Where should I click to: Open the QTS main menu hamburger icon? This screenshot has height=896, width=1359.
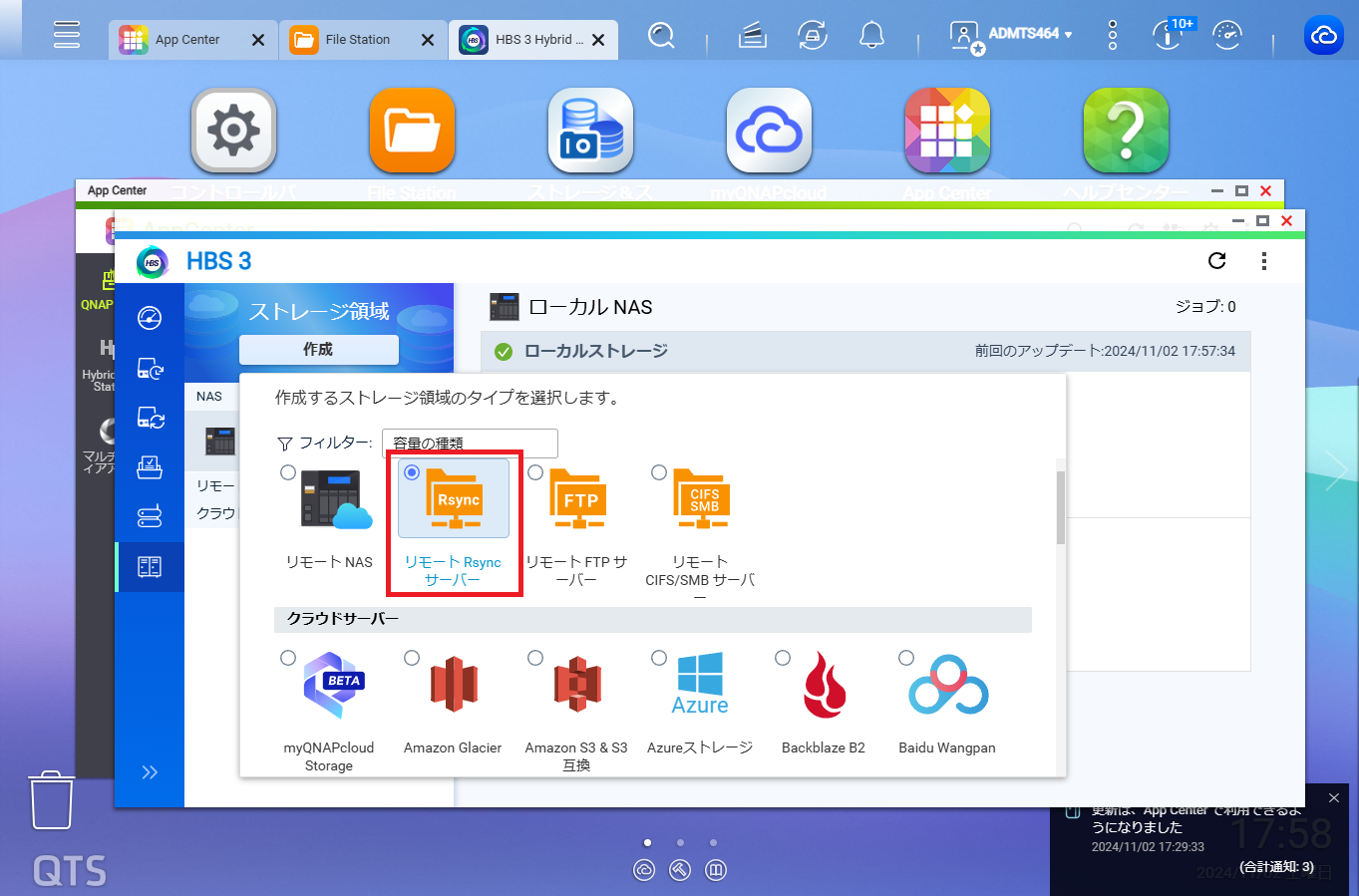coord(67,36)
